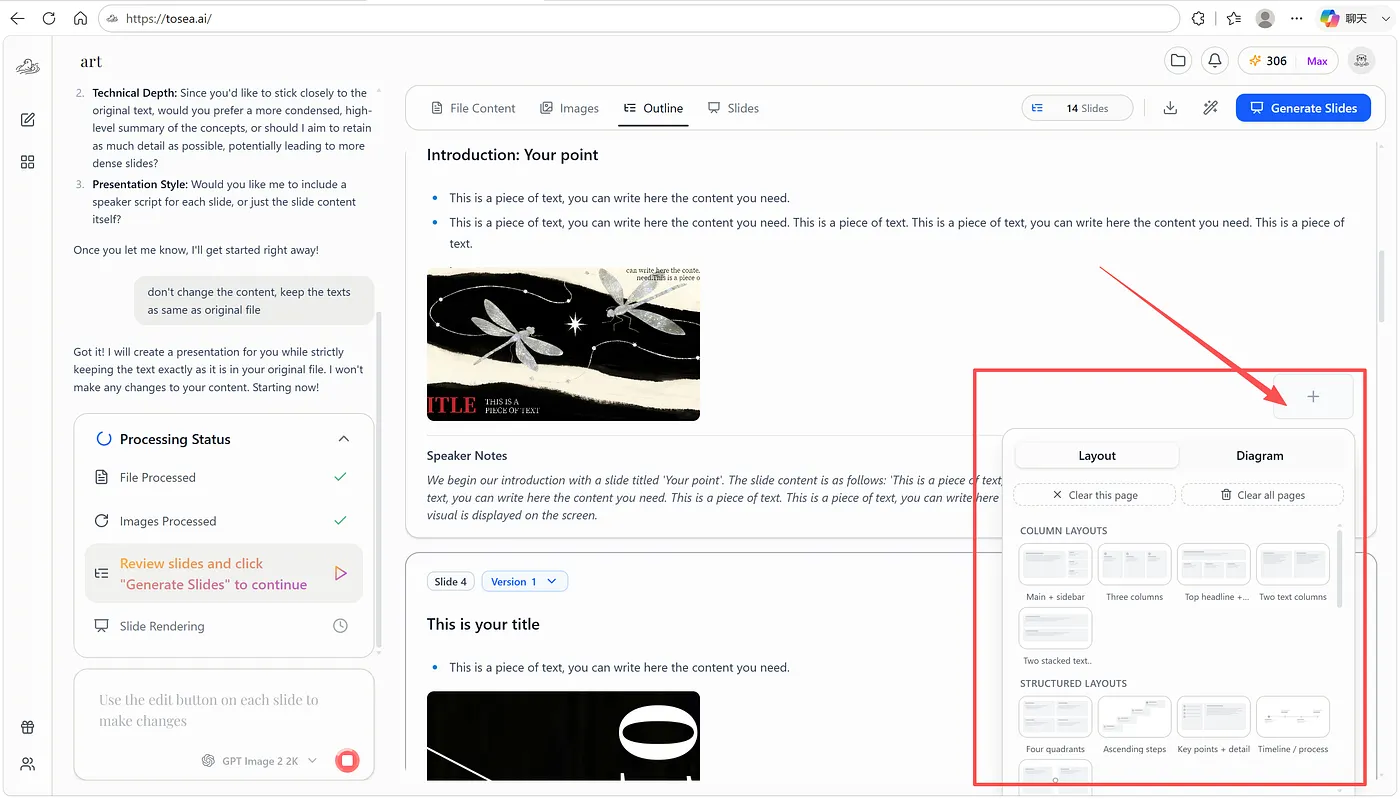Click the Max plan label
The height and width of the screenshot is (799, 1400).
point(1317,61)
